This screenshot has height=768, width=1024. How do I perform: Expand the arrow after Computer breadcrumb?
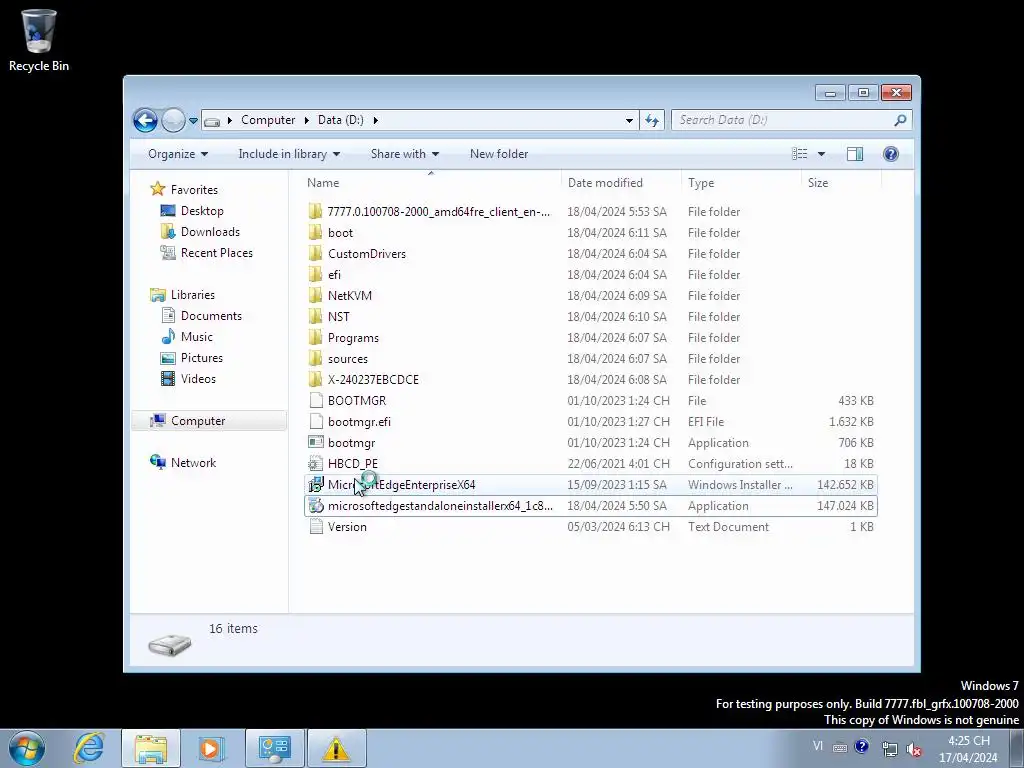[x=306, y=120]
